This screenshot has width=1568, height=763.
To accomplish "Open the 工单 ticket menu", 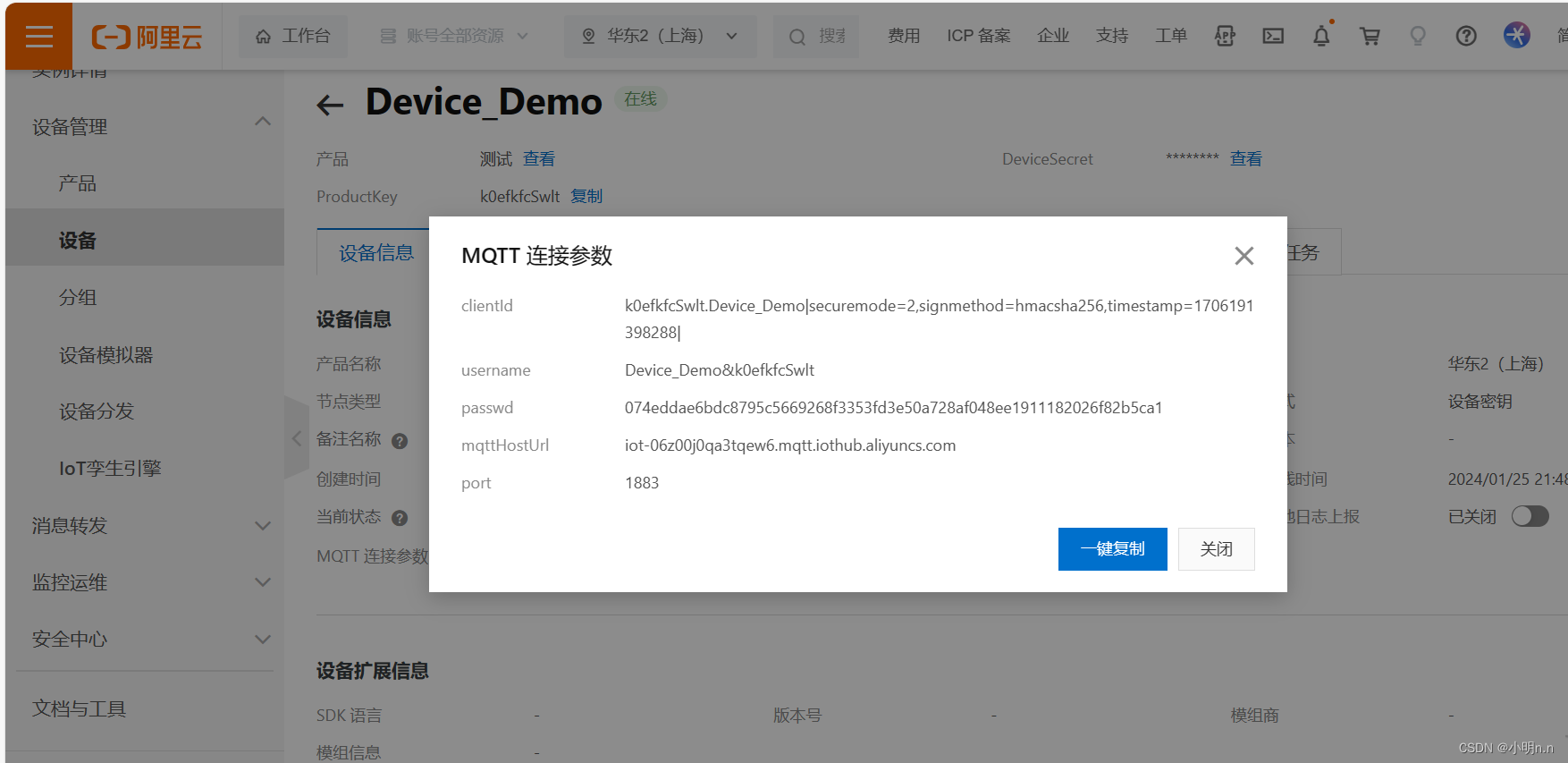I will 1171,36.
